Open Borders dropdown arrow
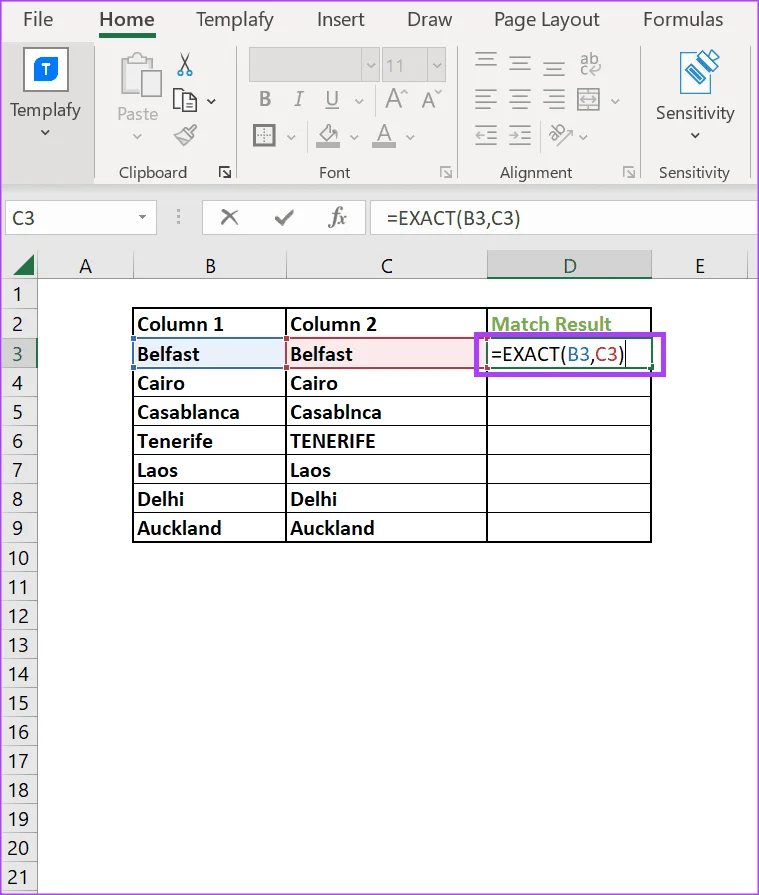This screenshot has height=895, width=759. tap(291, 138)
